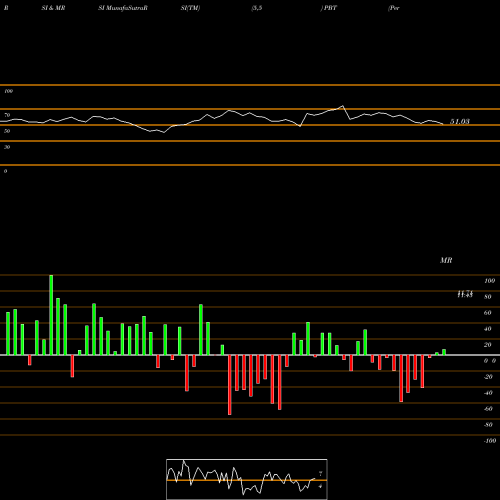Click the RSI value label 51.03
This screenshot has height=500, width=500.
click(460, 122)
